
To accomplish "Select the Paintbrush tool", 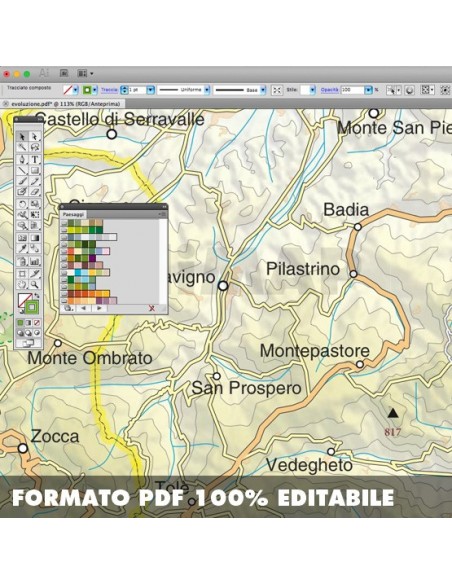I will click(x=22, y=181).
